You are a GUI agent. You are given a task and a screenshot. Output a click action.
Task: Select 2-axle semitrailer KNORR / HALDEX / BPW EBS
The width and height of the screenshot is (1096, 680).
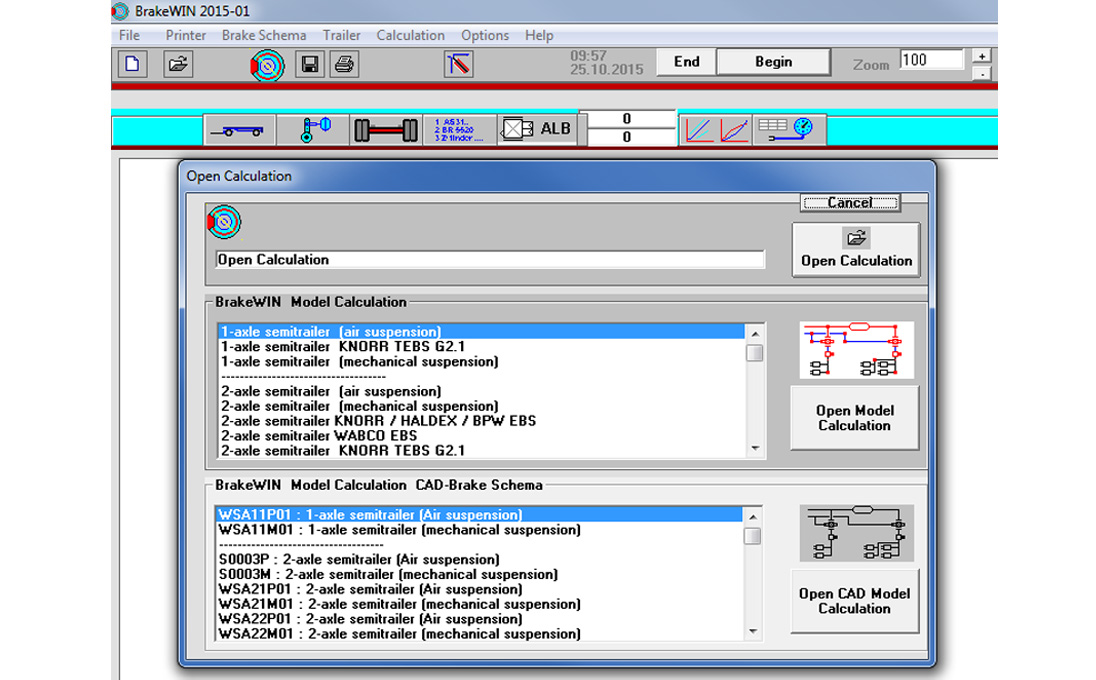coord(481,421)
